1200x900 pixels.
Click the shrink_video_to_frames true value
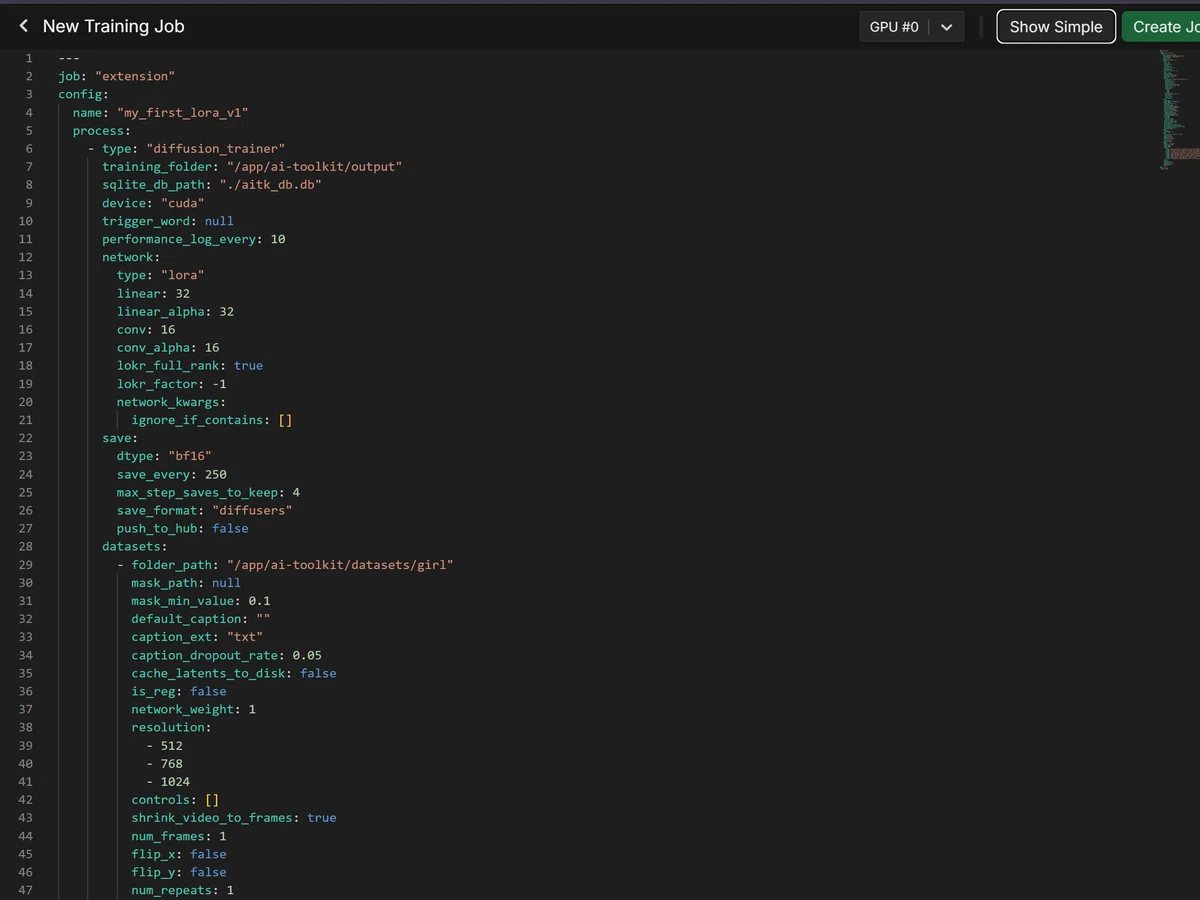[322, 818]
